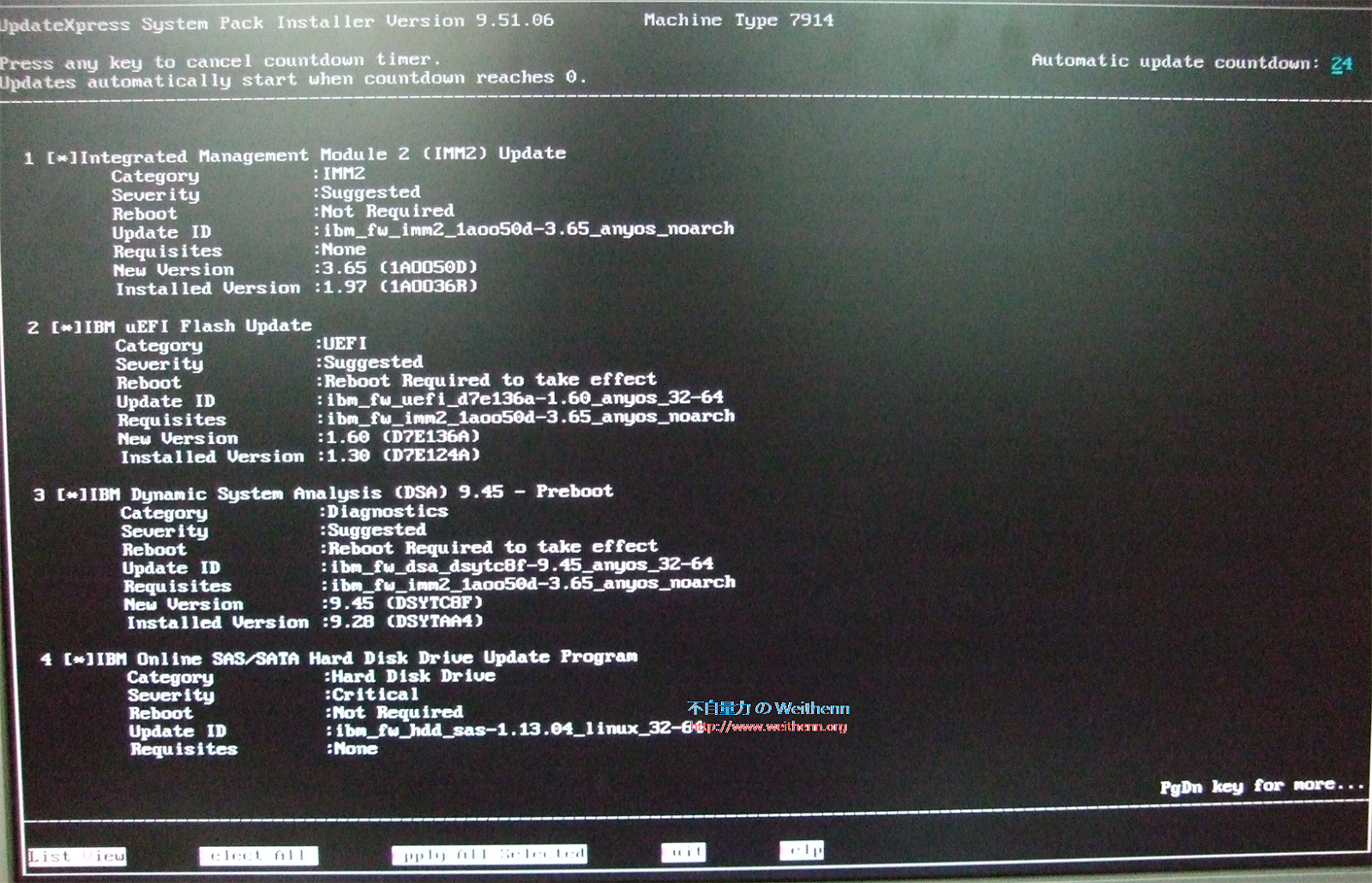Click the Category value "Diagnostics"

(x=388, y=511)
